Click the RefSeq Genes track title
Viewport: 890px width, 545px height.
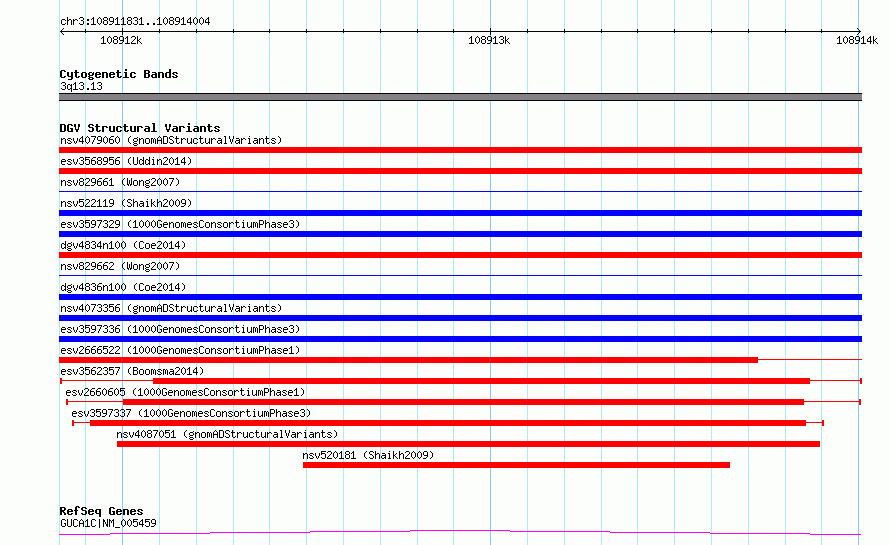coord(101,511)
